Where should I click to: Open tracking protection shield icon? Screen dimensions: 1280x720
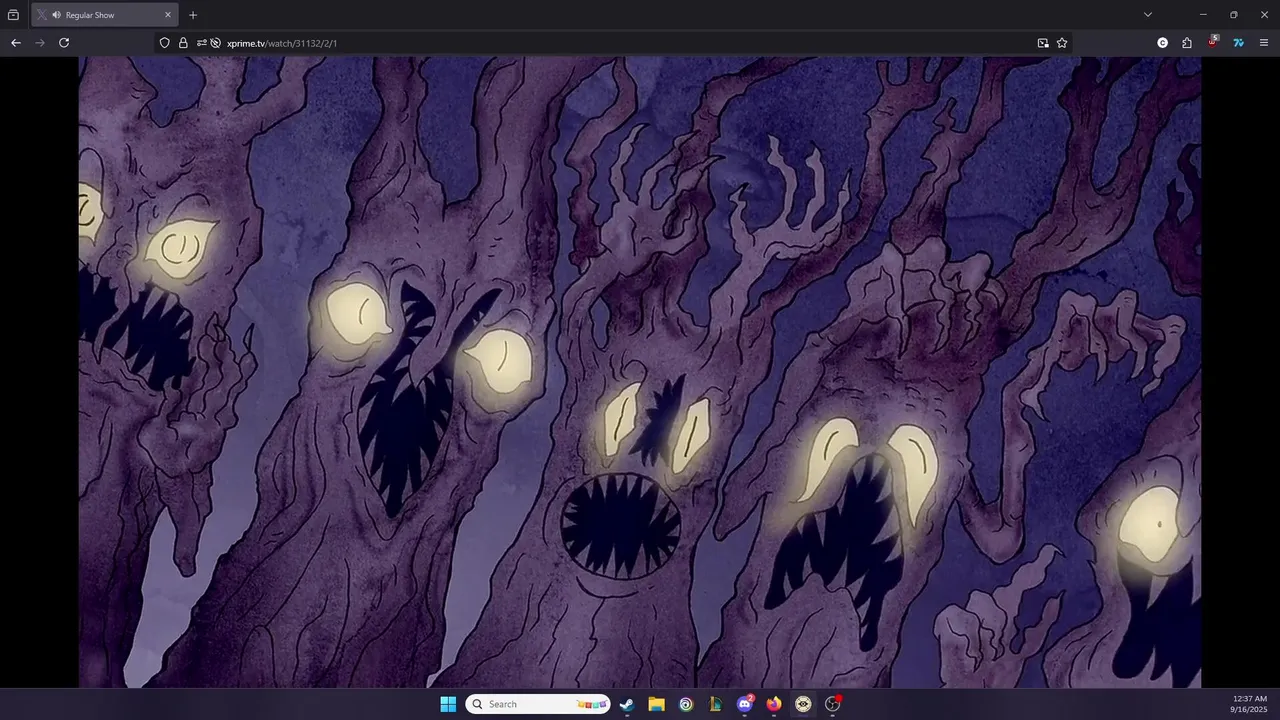click(x=165, y=43)
